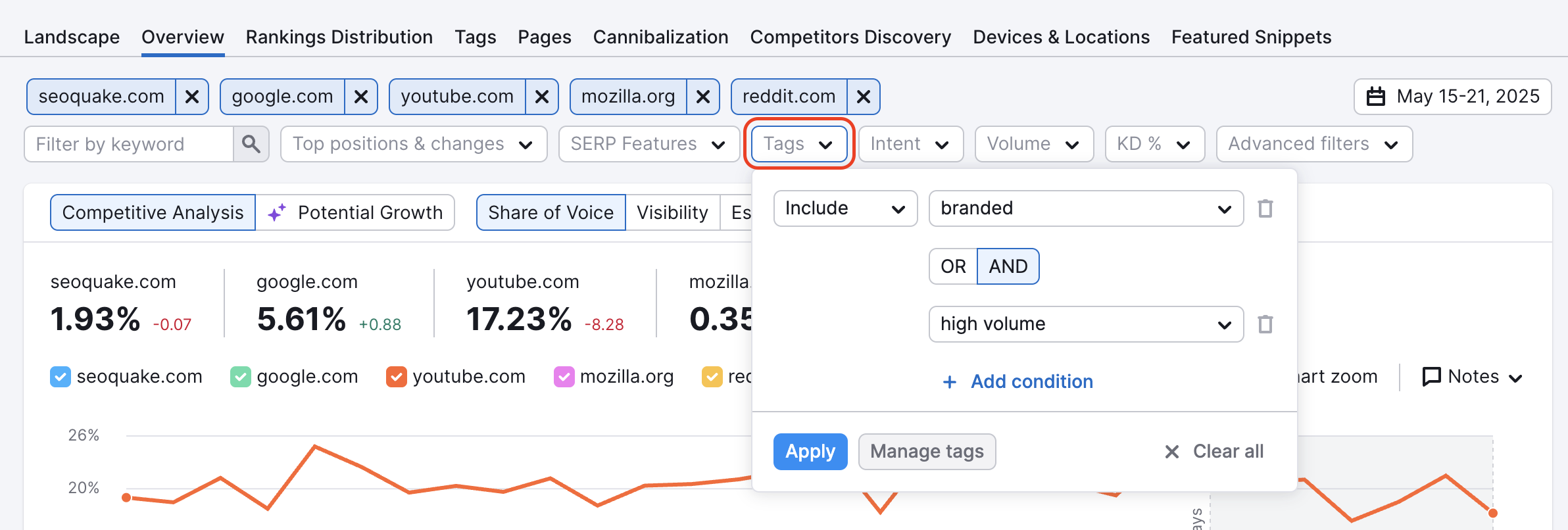The width and height of the screenshot is (1568, 530).
Task: Switch to the Competitors Discovery tab
Action: click(x=850, y=37)
